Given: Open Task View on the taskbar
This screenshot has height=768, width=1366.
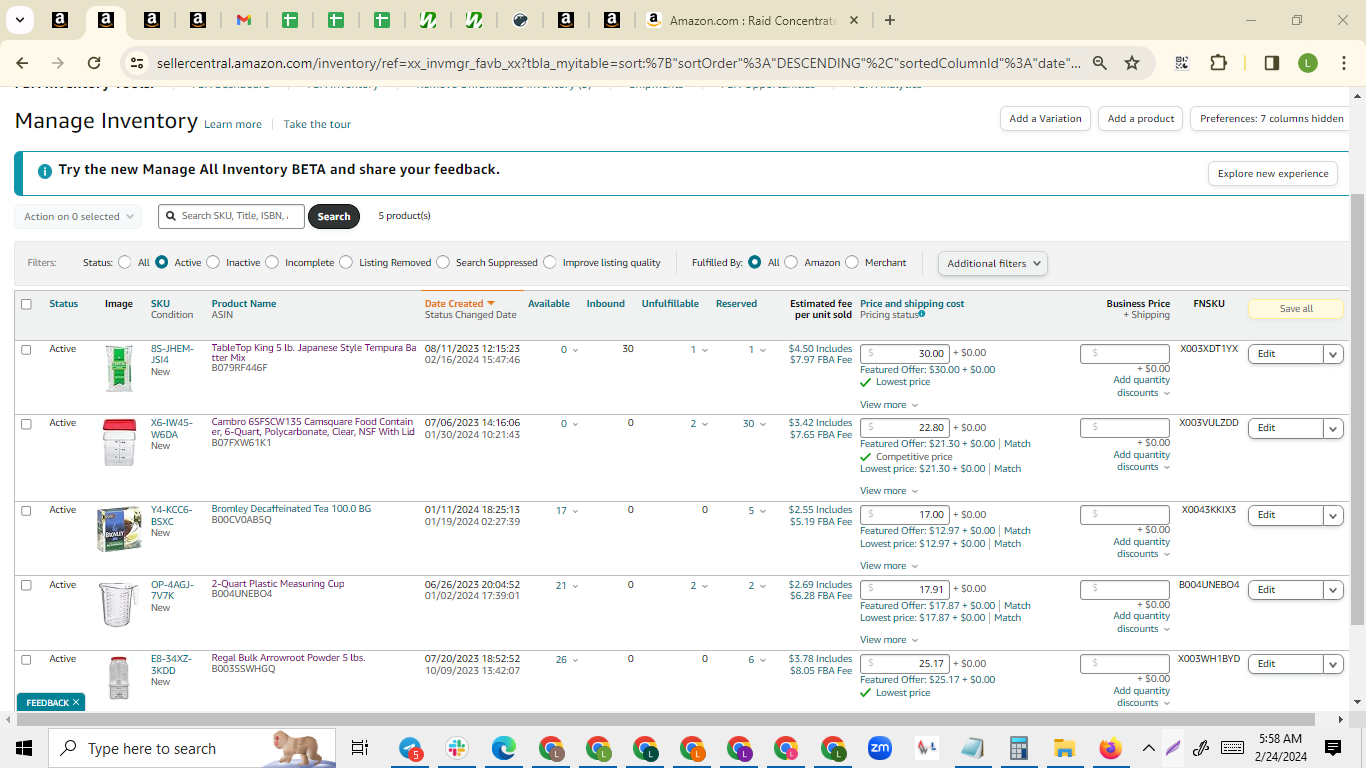Looking at the screenshot, I should pyautogui.click(x=360, y=749).
